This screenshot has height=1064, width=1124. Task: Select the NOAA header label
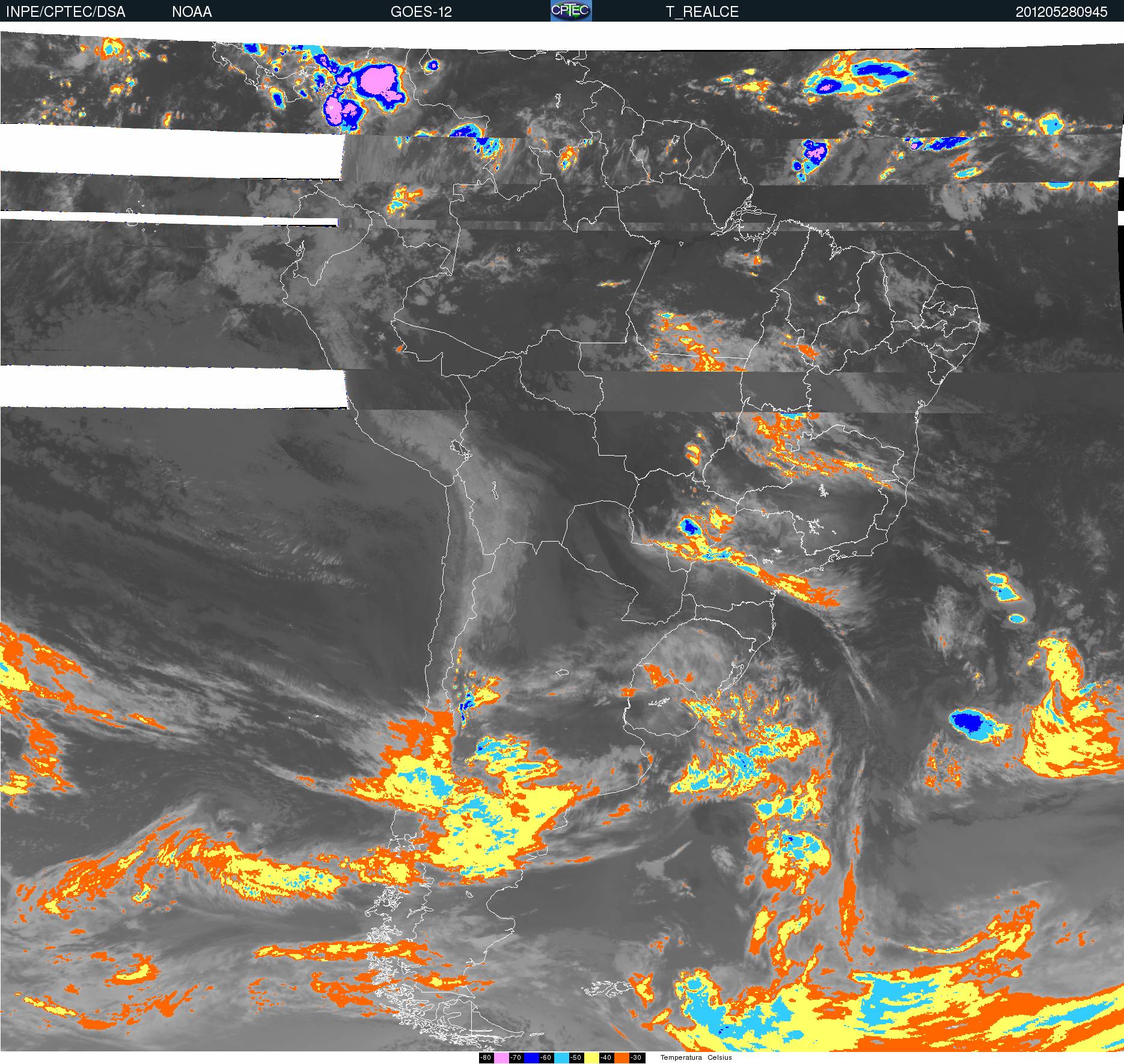(192, 11)
